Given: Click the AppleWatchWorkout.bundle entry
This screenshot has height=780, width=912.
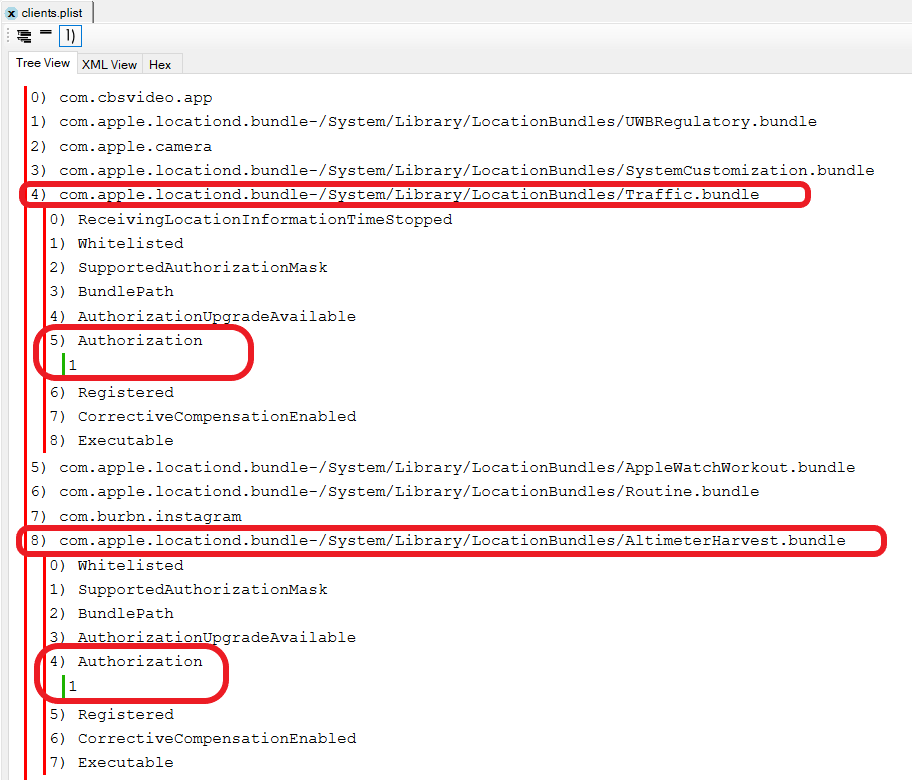Looking at the screenshot, I should pyautogui.click(x=456, y=468).
